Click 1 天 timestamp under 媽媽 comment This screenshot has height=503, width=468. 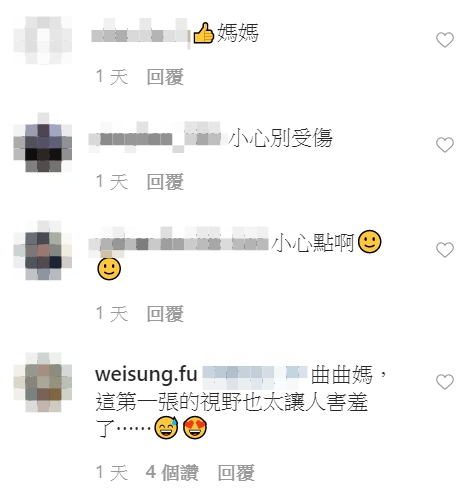[112, 77]
